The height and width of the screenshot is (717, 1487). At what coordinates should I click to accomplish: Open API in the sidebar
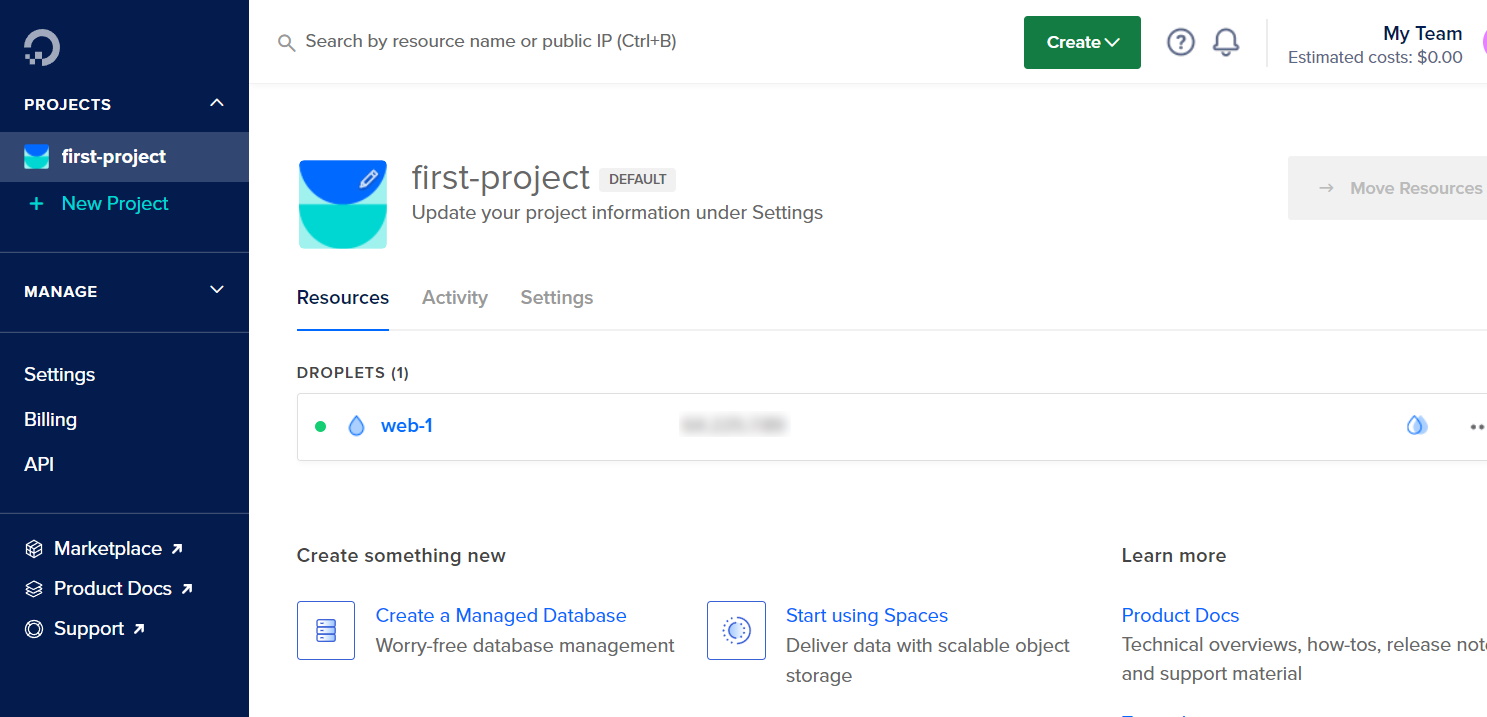(x=39, y=465)
